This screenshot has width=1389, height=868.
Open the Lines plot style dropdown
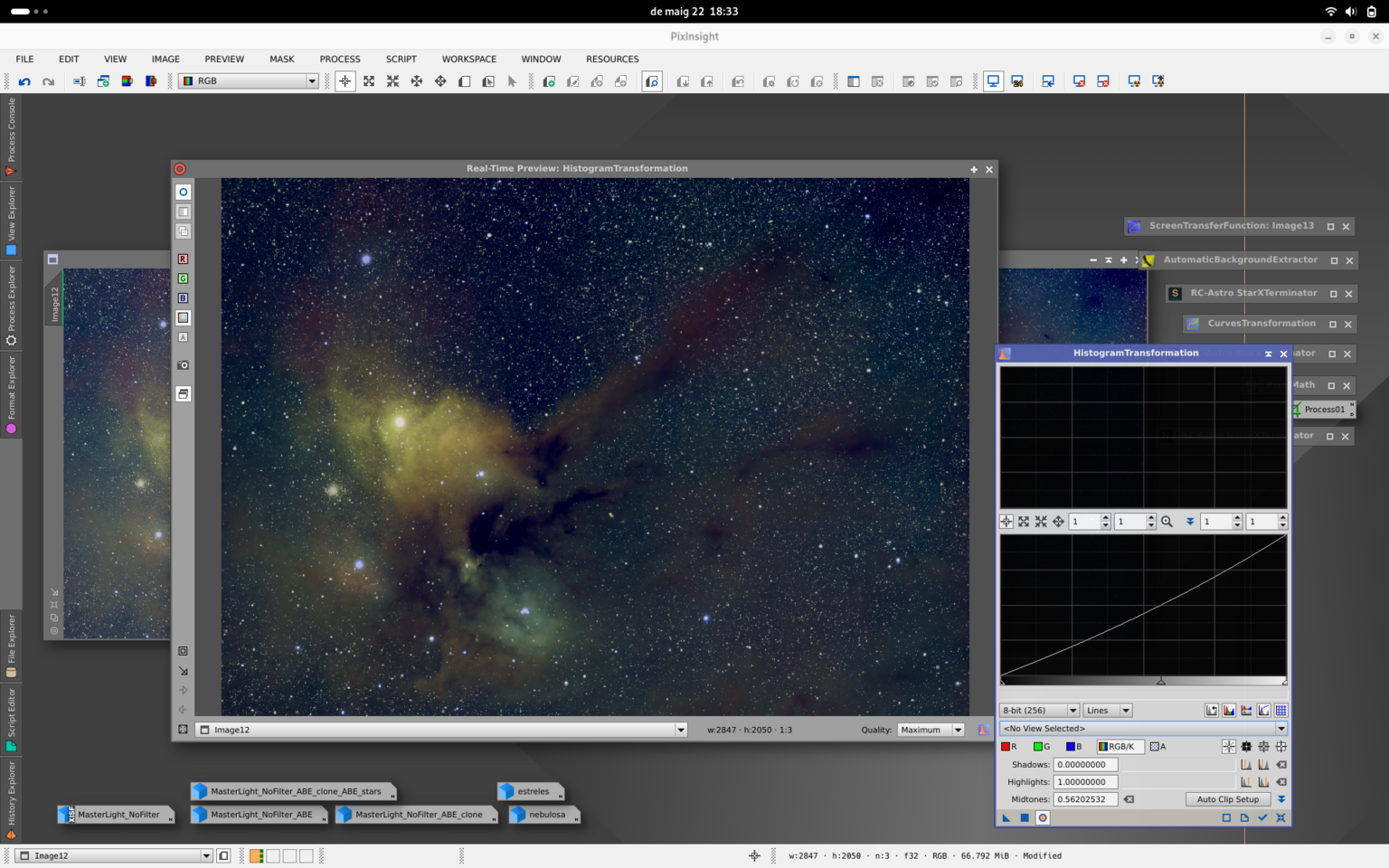tap(1108, 711)
